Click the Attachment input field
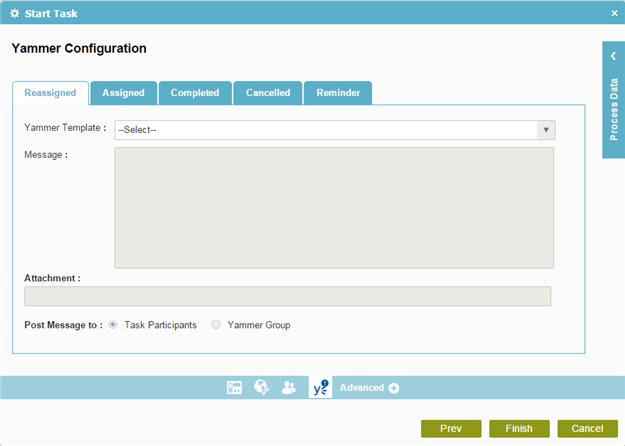The height and width of the screenshot is (446, 625). point(287,296)
